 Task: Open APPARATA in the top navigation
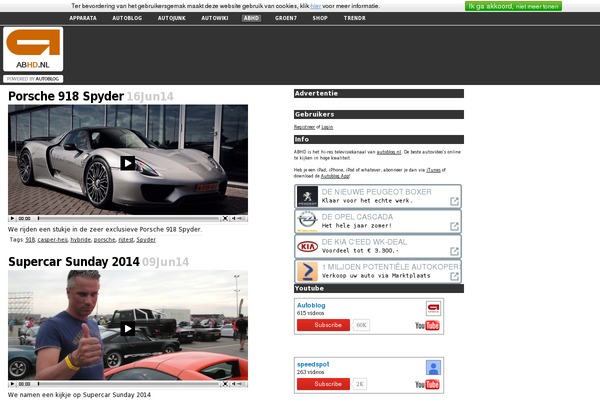pyautogui.click(x=83, y=18)
